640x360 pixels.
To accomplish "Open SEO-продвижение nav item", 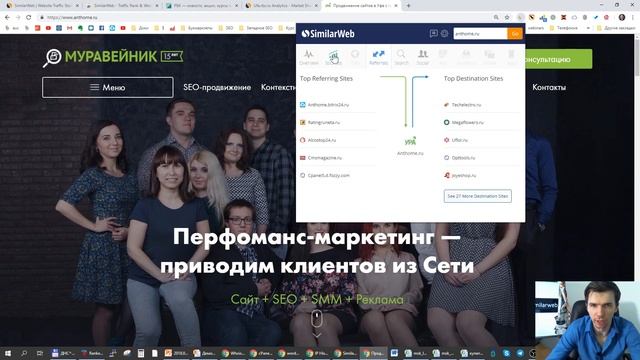I will tap(217, 87).
